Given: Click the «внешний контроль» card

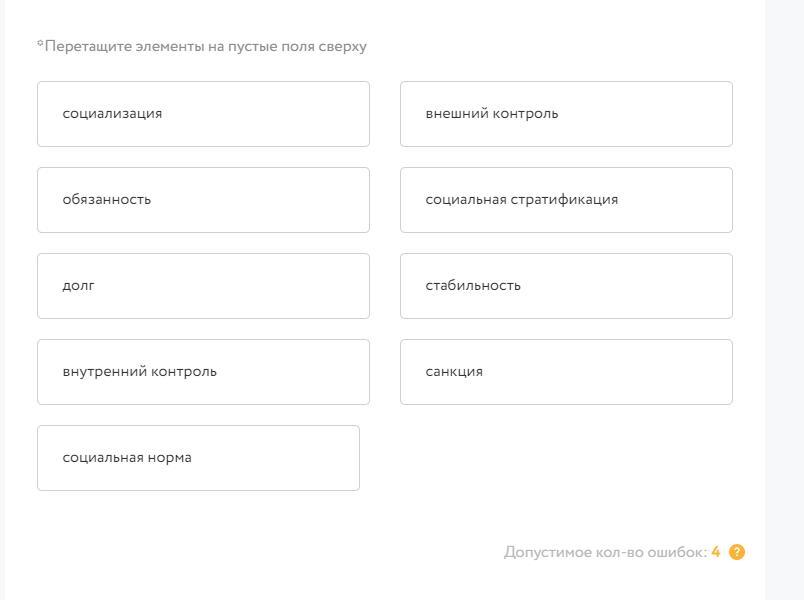Looking at the screenshot, I should [x=566, y=114].
